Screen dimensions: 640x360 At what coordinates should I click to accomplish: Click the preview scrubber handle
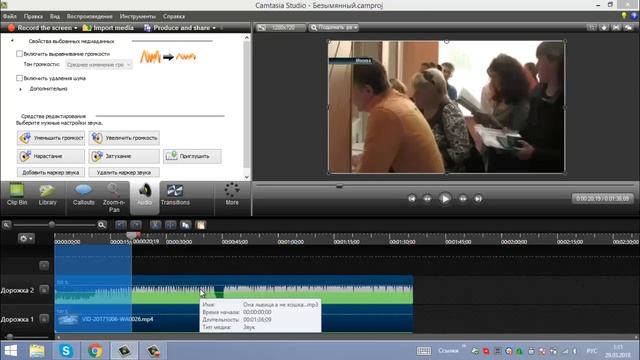[339, 186]
